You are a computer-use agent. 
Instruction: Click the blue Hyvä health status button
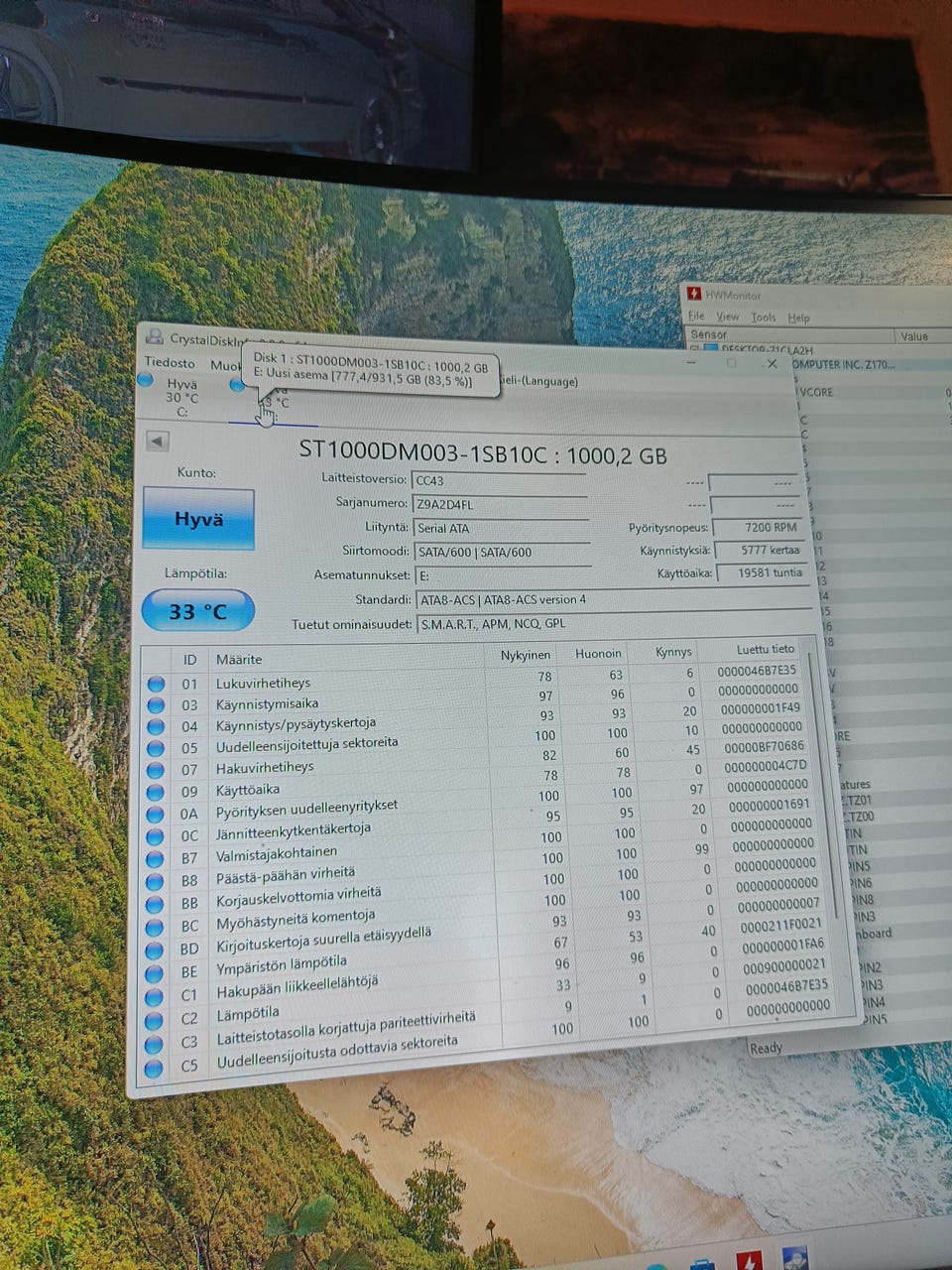198,519
